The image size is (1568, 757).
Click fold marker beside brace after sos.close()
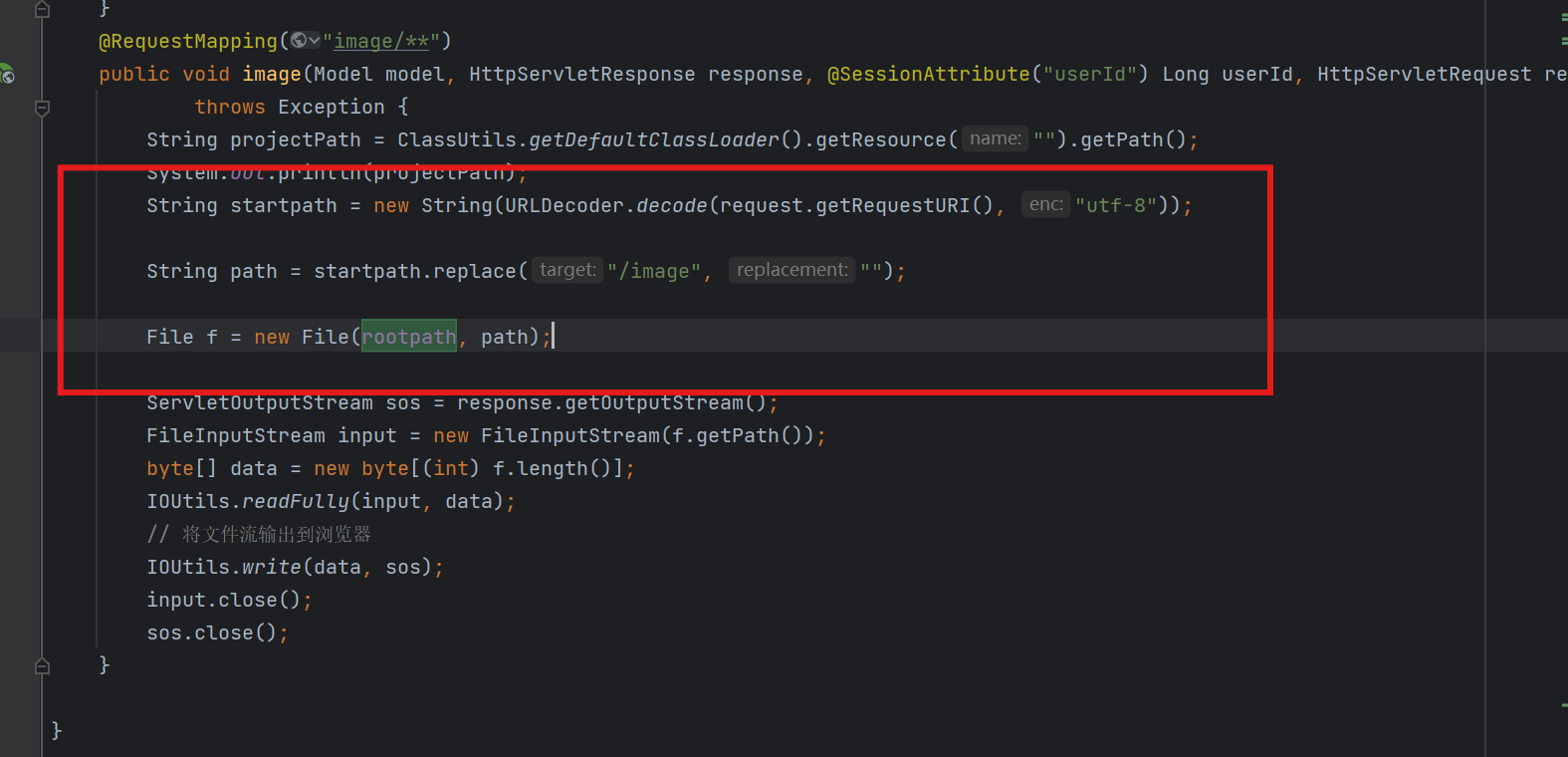(x=42, y=665)
